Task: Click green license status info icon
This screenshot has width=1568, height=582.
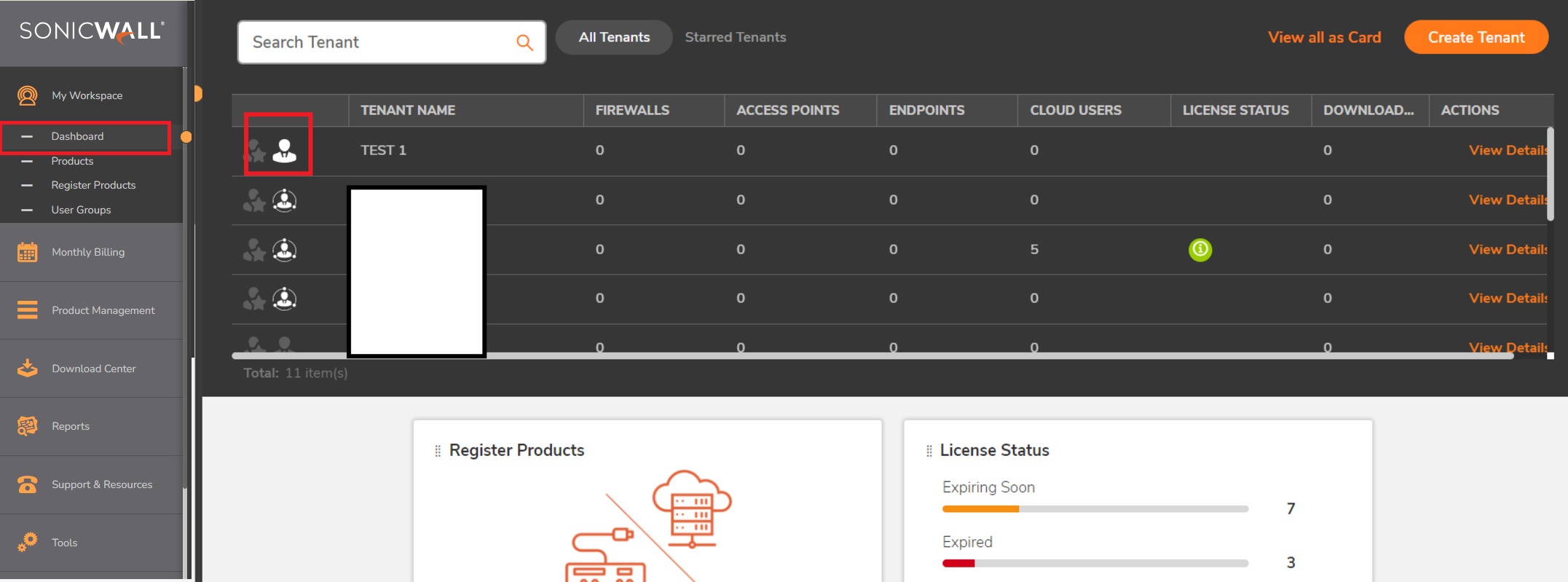Action: [1200, 250]
